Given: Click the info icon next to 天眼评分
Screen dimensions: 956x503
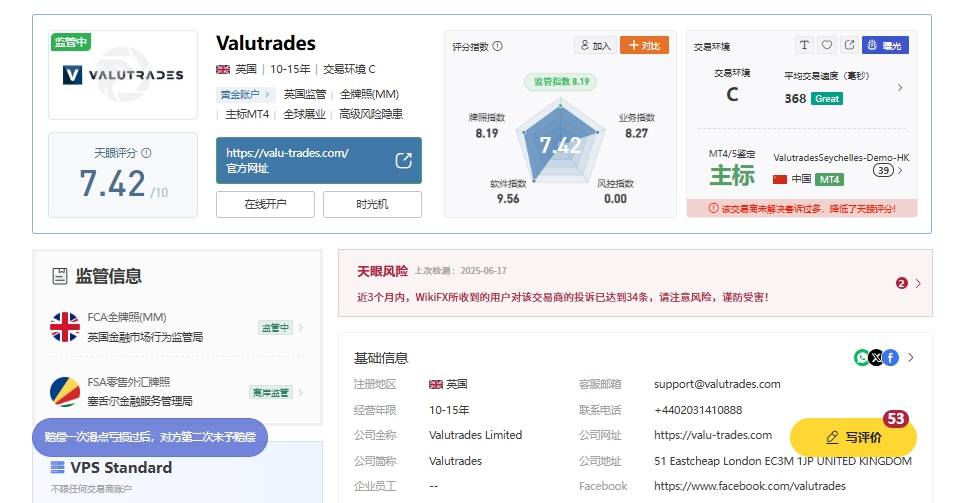Looking at the screenshot, I should [146, 153].
